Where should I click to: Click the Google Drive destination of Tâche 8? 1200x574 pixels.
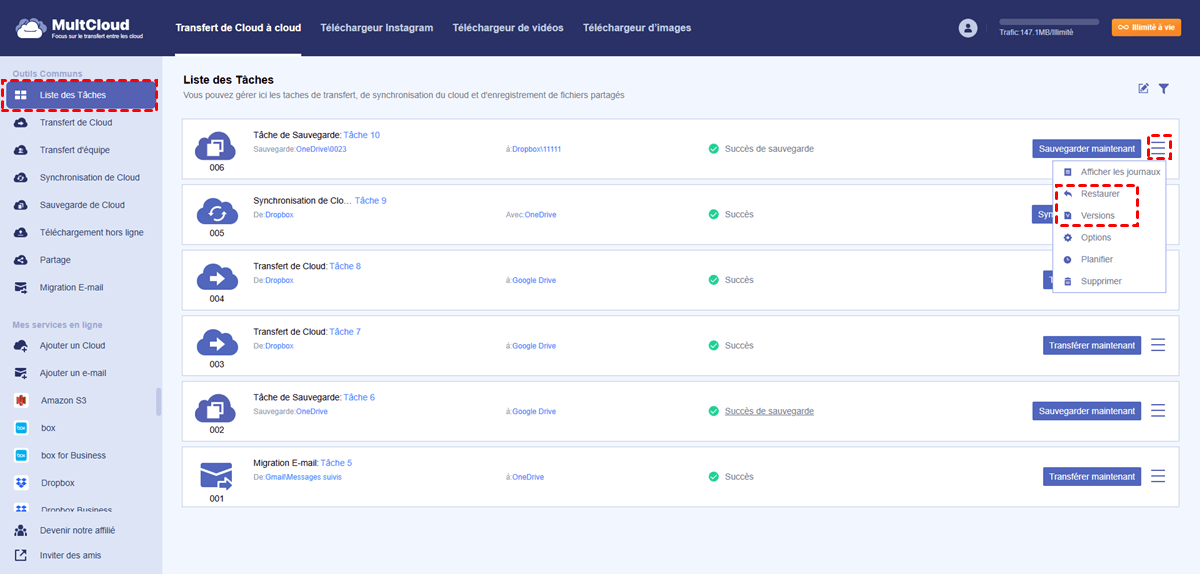(x=534, y=280)
